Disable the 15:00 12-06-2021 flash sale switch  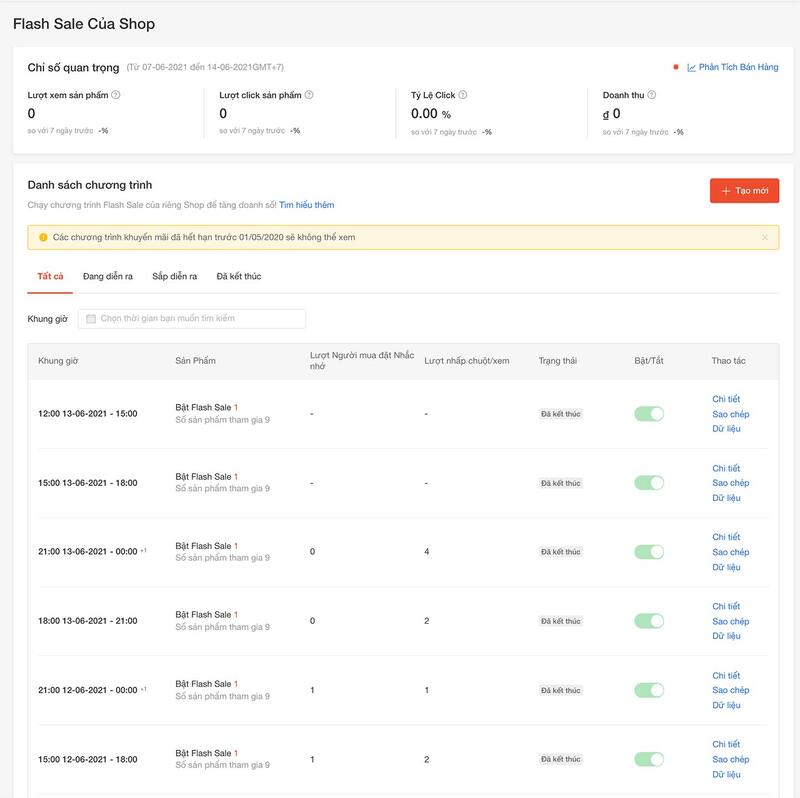coord(649,759)
